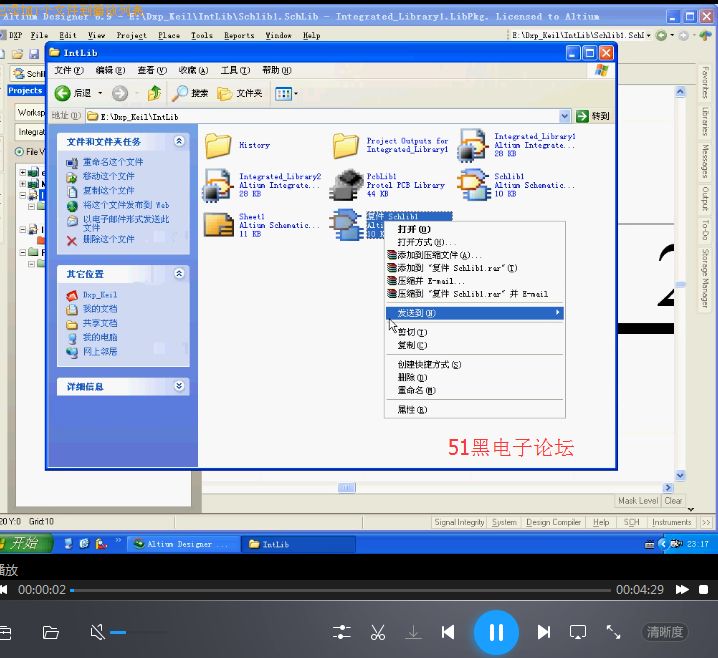Choose Cut (剪切) in context menu

point(475,332)
